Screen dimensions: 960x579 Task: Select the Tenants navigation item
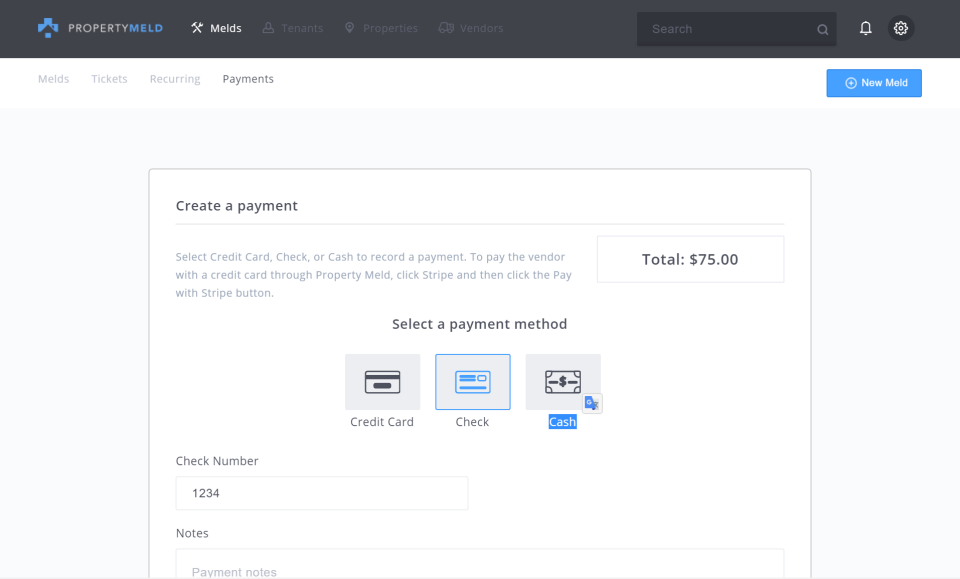point(292,28)
